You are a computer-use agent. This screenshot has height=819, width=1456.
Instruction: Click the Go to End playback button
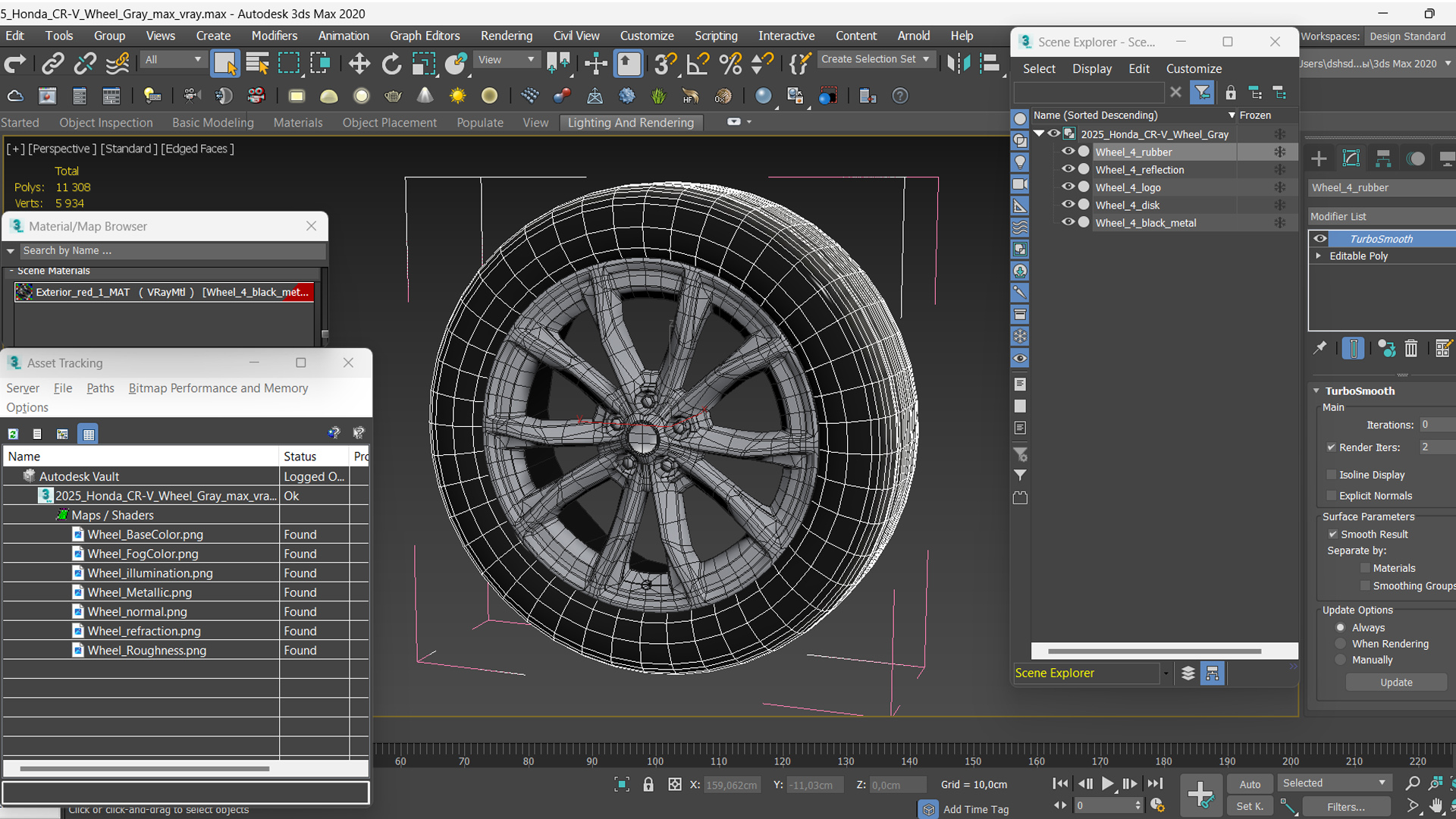[x=1155, y=784]
